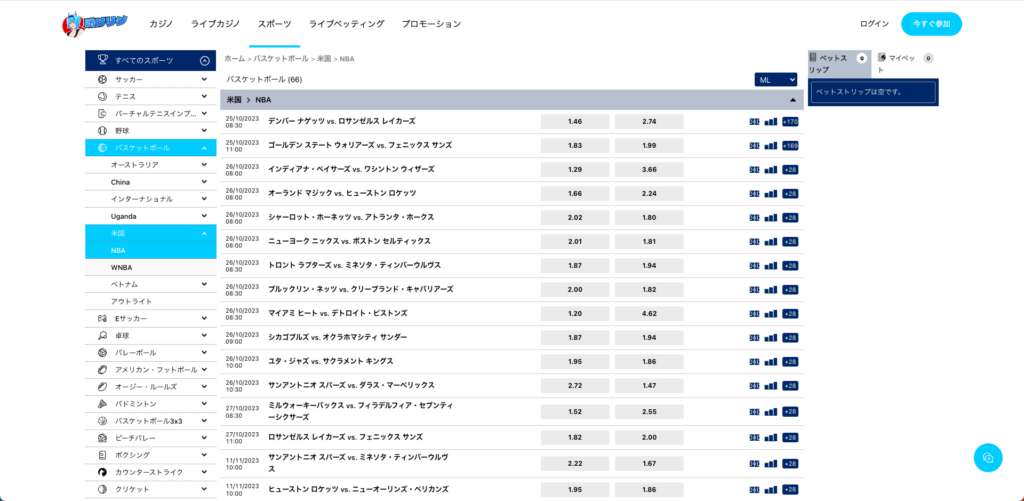This screenshot has width=1024, height=501.
Task: Open +170 more markets for Nuggets match
Action: (790, 121)
